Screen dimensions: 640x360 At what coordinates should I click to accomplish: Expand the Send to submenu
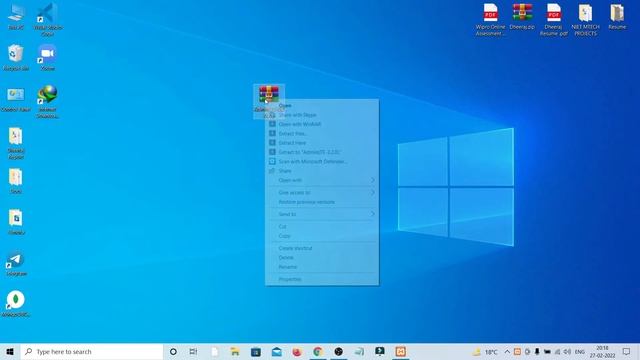coord(322,214)
